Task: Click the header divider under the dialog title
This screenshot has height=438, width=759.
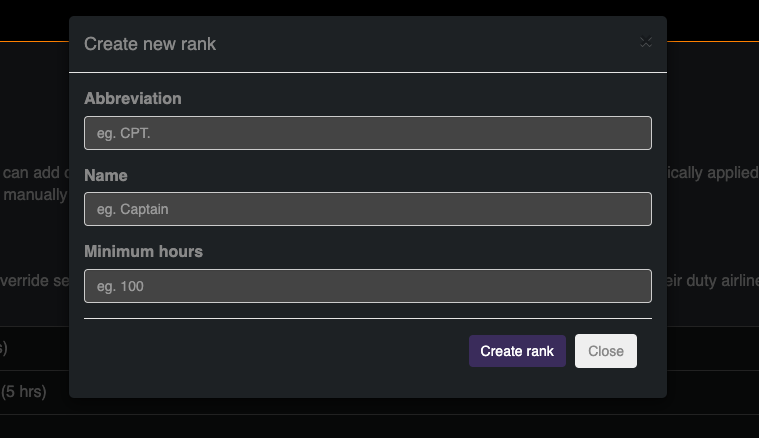Action: coord(368,73)
